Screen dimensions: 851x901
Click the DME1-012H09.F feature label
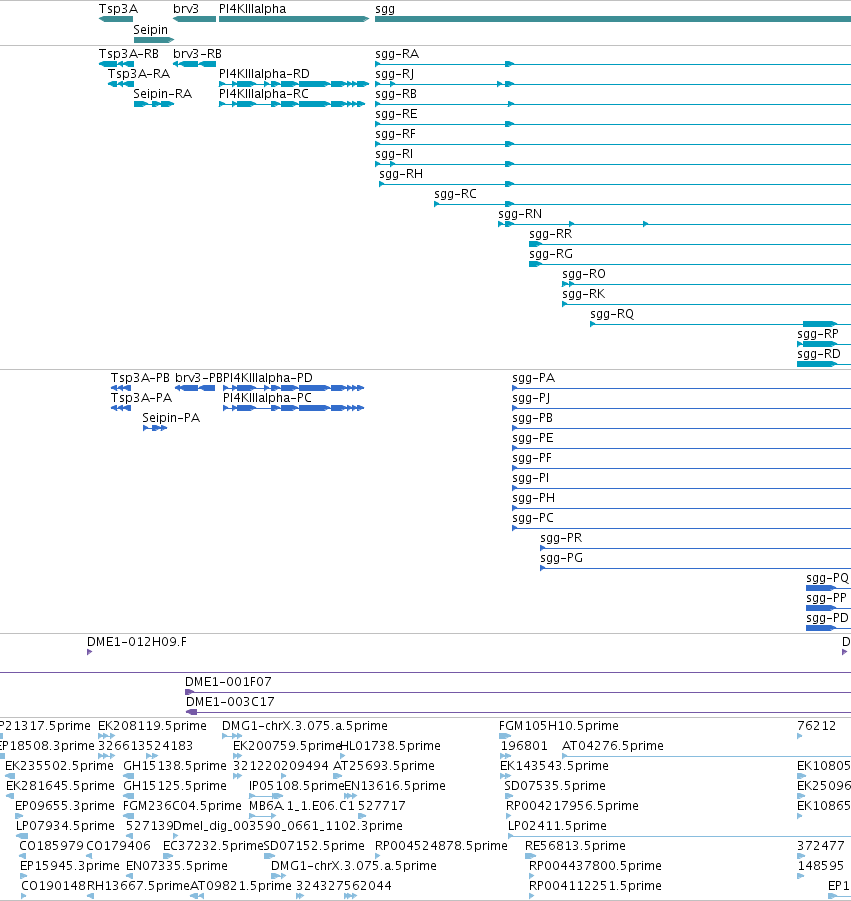pos(137,642)
